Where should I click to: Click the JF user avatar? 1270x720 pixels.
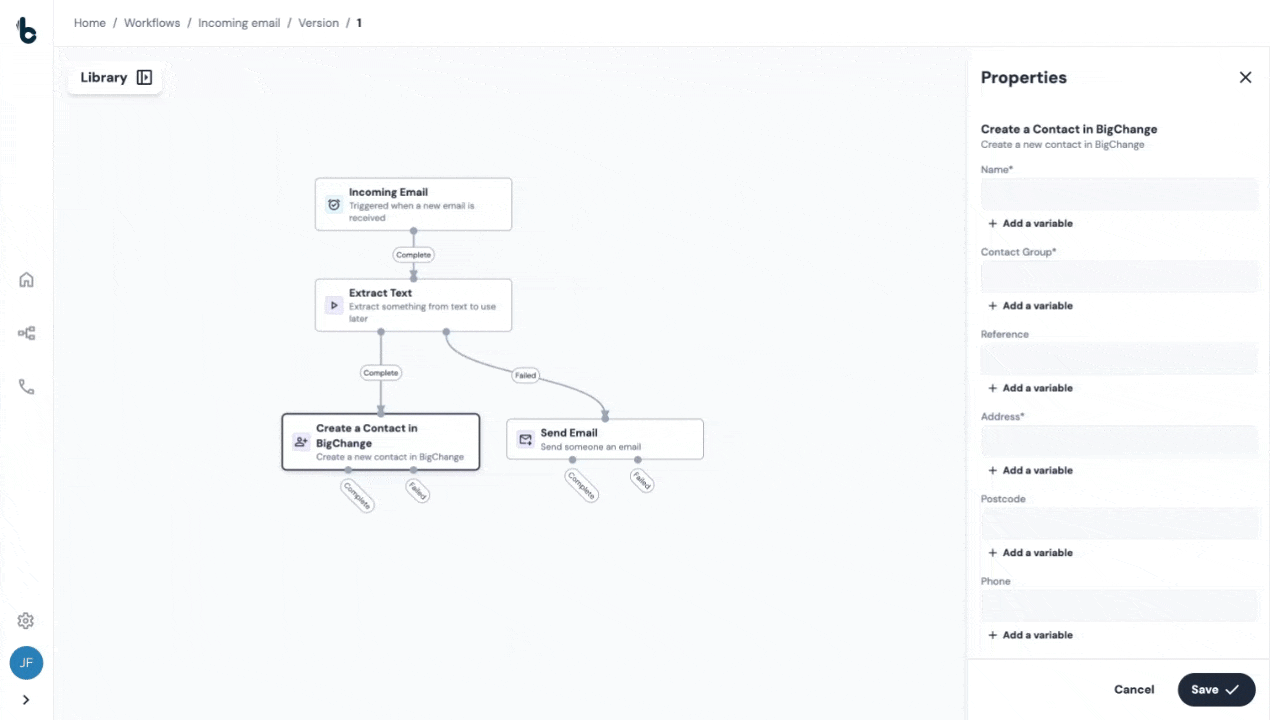27,662
